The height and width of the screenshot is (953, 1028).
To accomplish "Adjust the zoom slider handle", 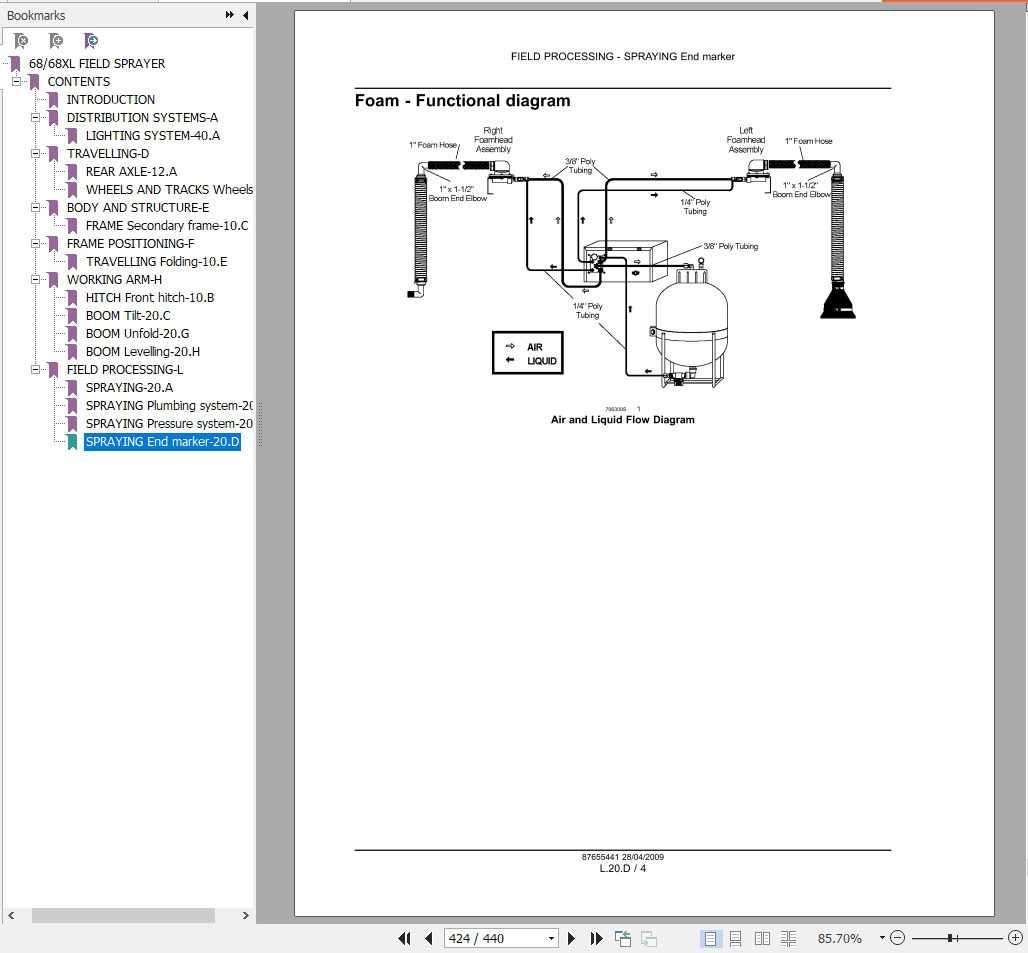I will pyautogui.click(x=950, y=938).
